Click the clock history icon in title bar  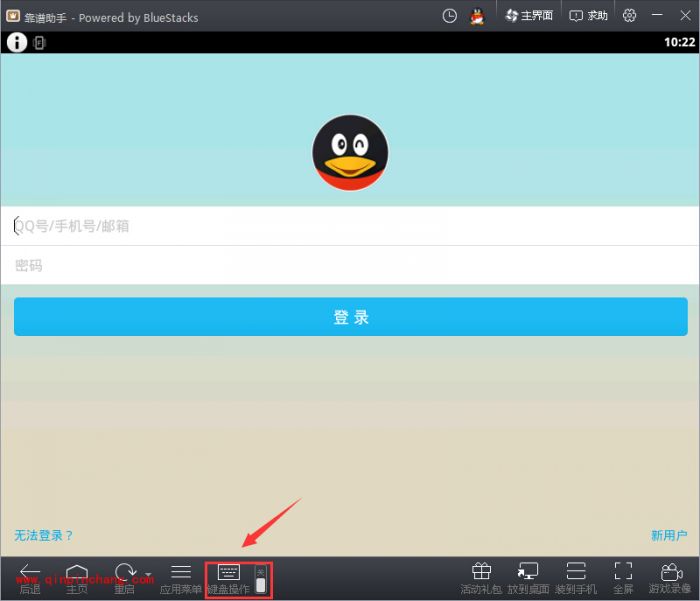pos(450,16)
